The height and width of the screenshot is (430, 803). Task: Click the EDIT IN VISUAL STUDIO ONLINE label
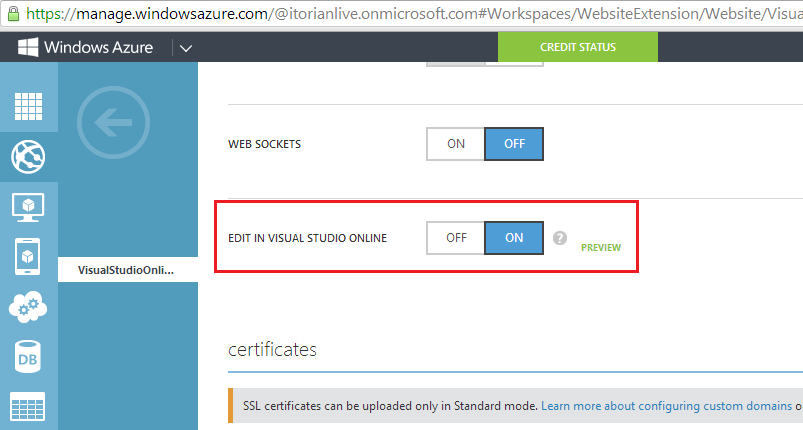tap(307, 239)
